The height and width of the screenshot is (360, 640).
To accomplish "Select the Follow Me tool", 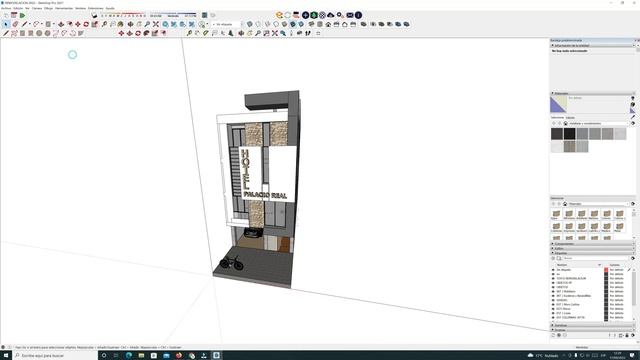I will point(146,33).
